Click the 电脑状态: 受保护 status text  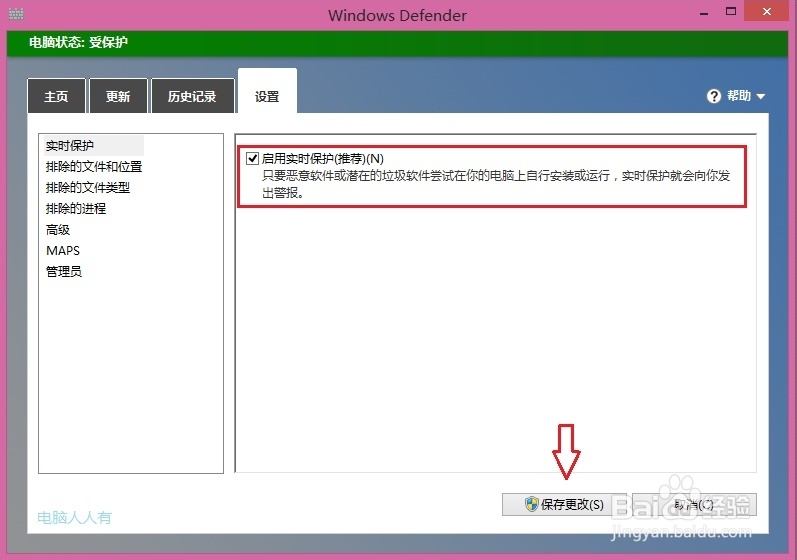coord(78,42)
